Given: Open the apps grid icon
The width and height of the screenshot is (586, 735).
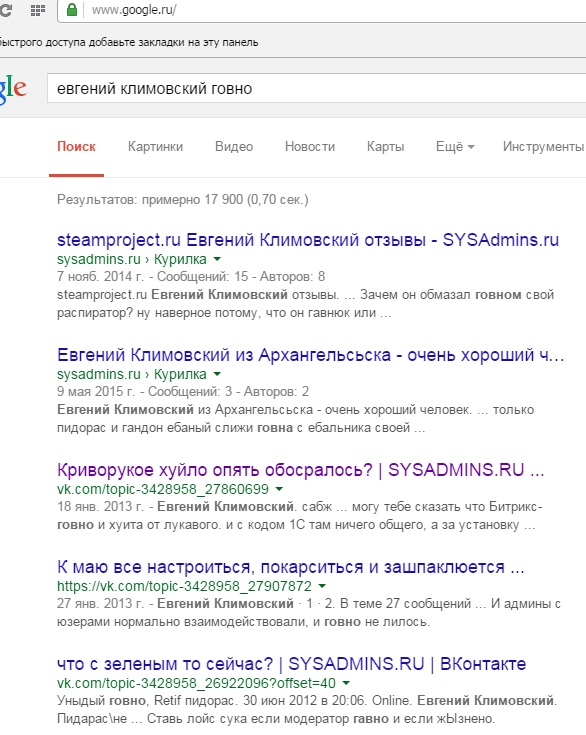Looking at the screenshot, I should click(x=38, y=10).
